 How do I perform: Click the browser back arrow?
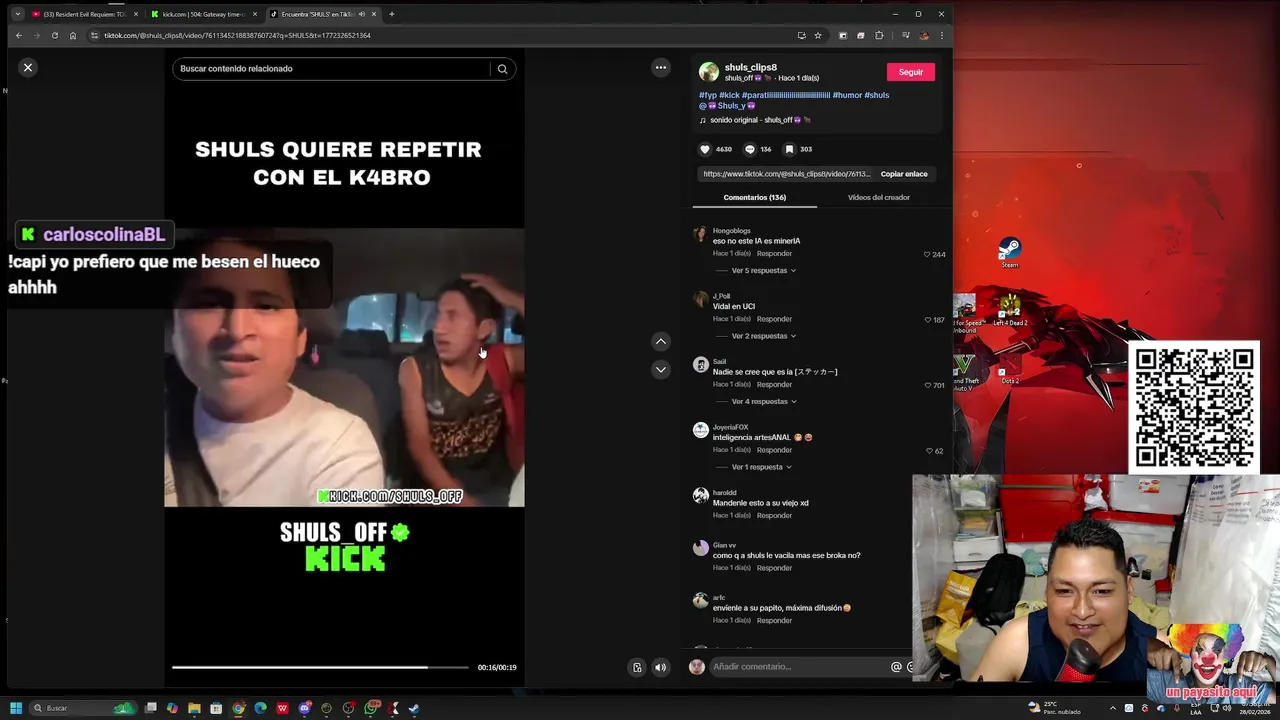click(x=18, y=35)
